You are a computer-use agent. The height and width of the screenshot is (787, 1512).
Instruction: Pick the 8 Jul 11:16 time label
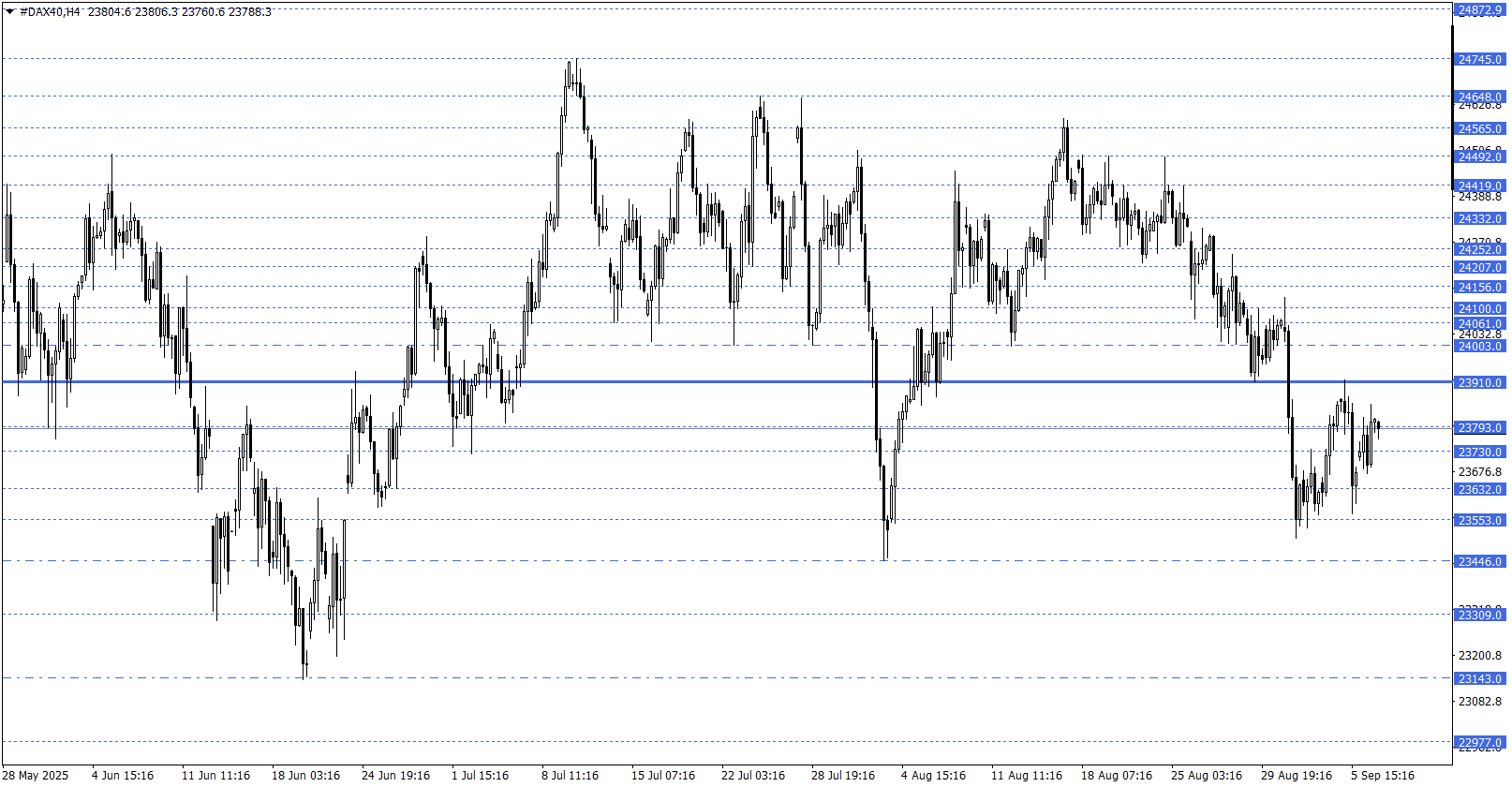click(570, 776)
